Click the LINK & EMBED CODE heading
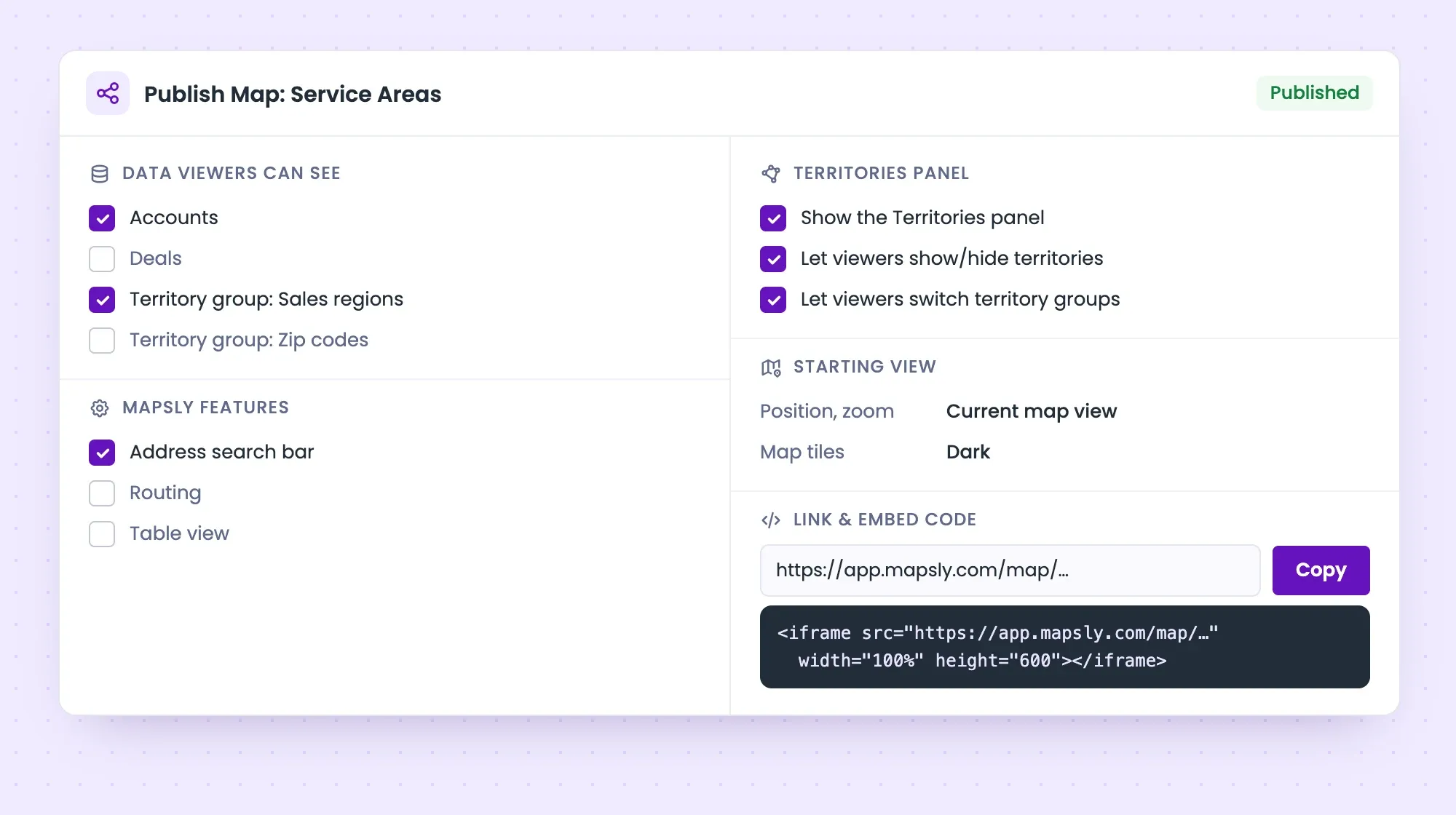This screenshot has width=1456, height=815. [885, 520]
